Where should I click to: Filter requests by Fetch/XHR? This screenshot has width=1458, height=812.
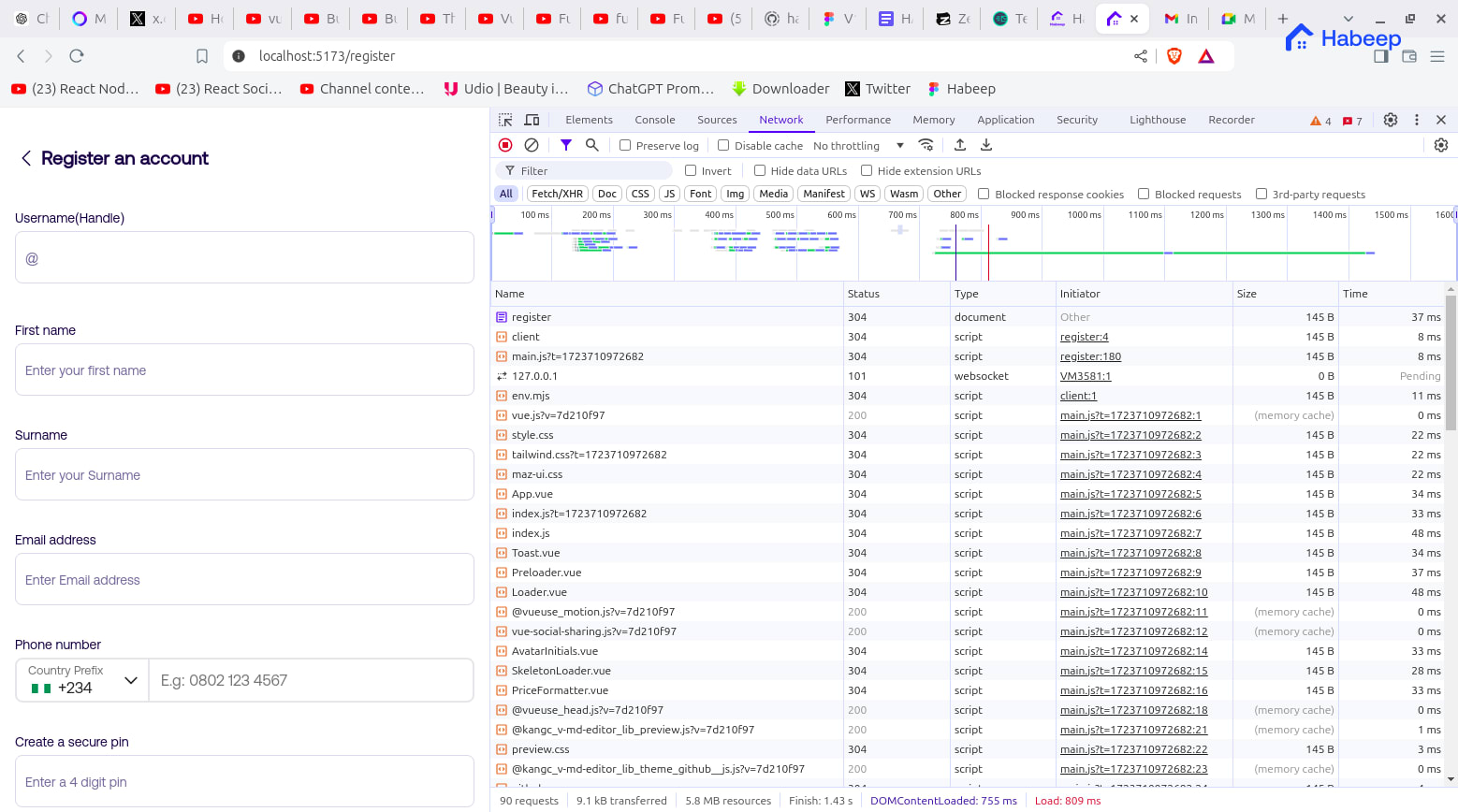point(557,194)
